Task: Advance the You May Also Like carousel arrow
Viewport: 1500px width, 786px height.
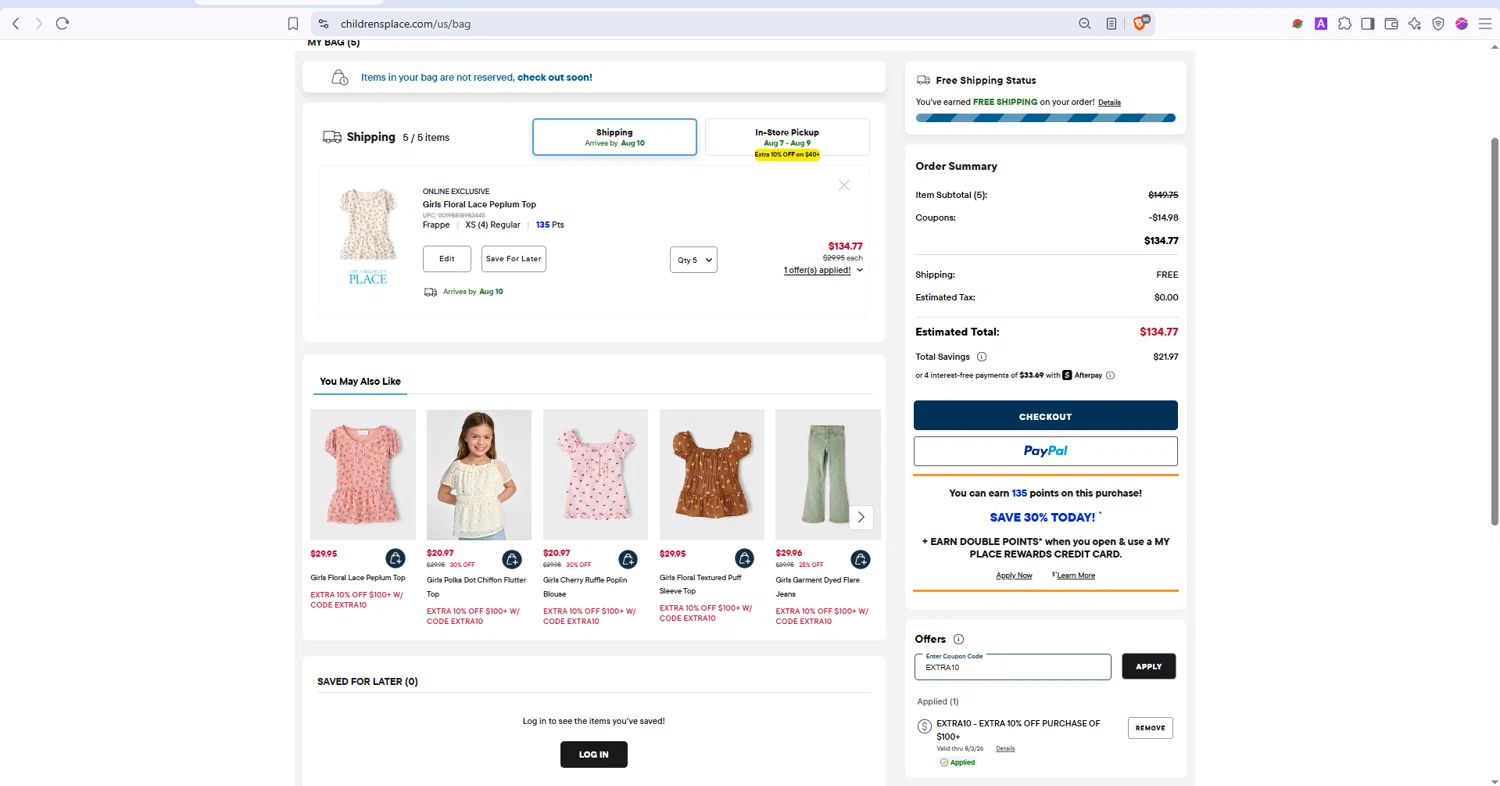Action: 861,517
